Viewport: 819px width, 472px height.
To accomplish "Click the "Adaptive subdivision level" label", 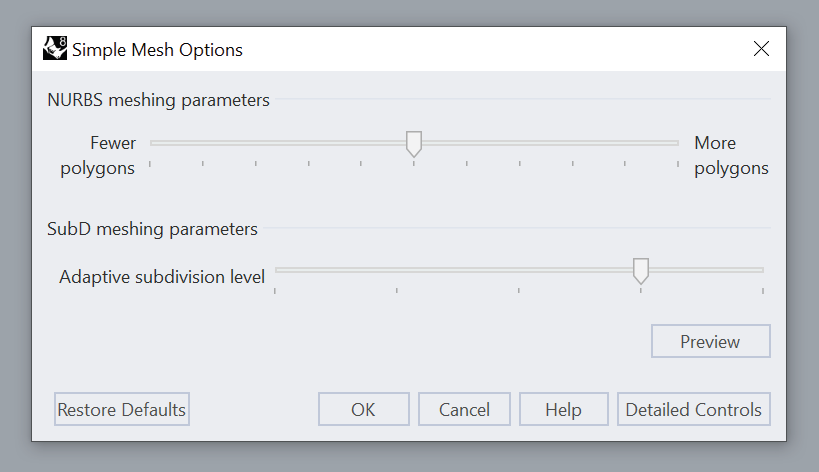I will pos(162,277).
